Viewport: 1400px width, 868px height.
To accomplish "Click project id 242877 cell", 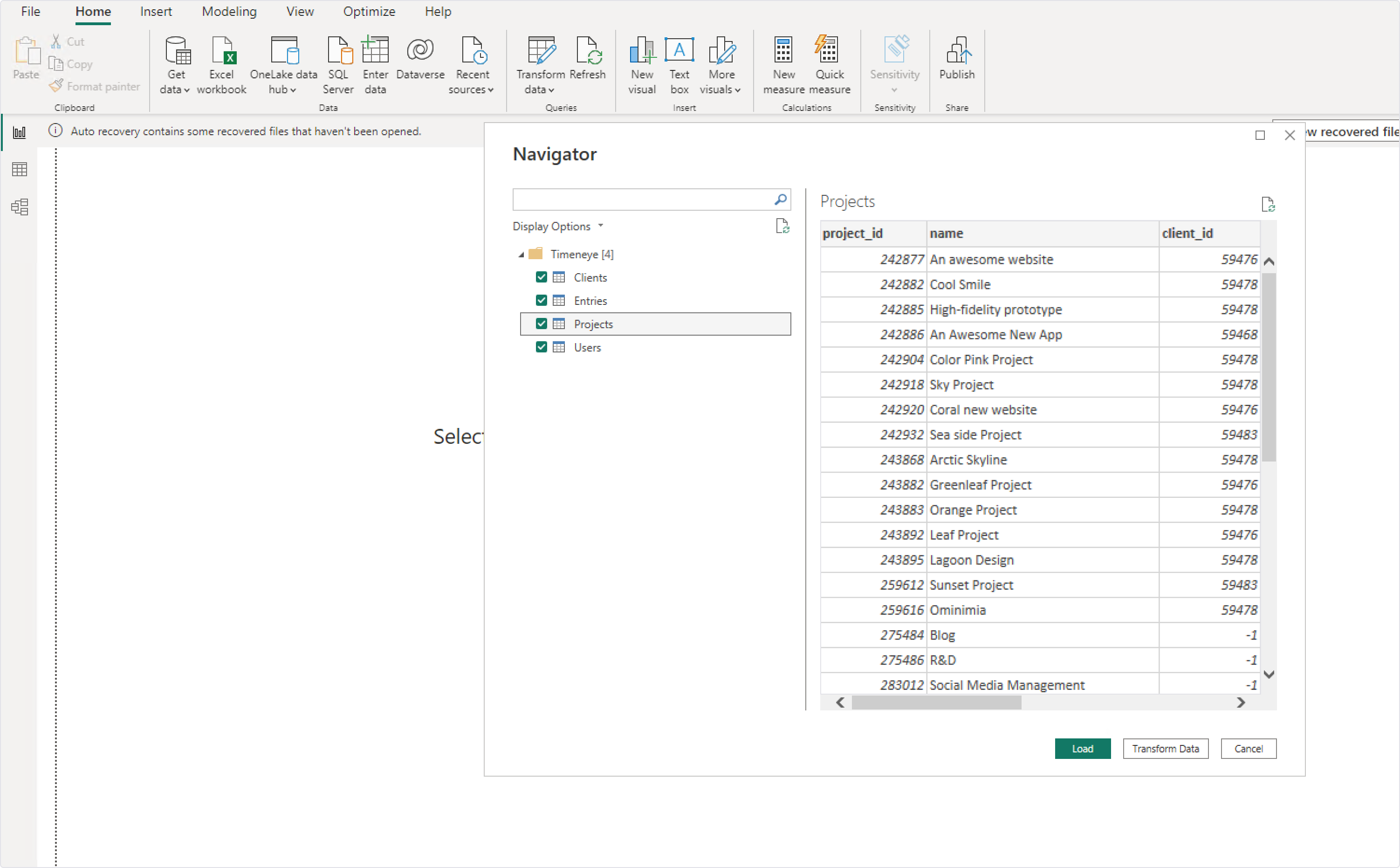I will click(873, 260).
